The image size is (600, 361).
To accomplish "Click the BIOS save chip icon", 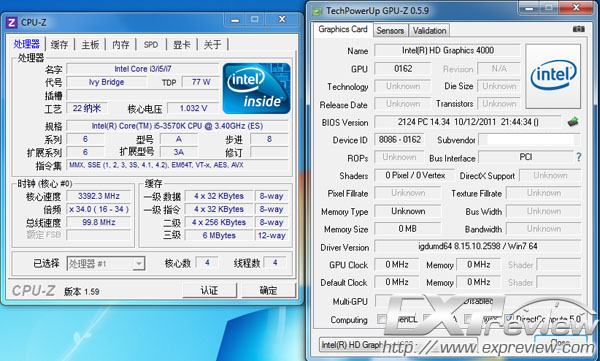I will 573,122.
